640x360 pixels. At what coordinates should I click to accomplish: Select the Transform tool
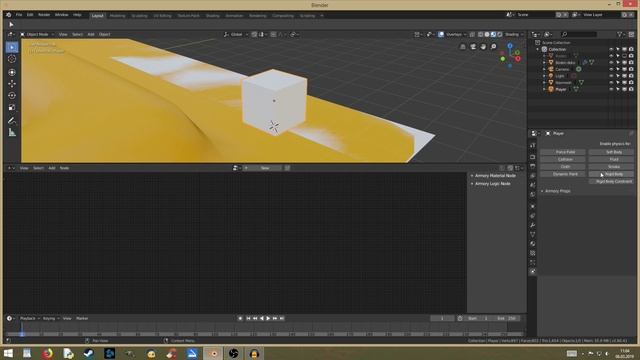pyautogui.click(x=12, y=72)
